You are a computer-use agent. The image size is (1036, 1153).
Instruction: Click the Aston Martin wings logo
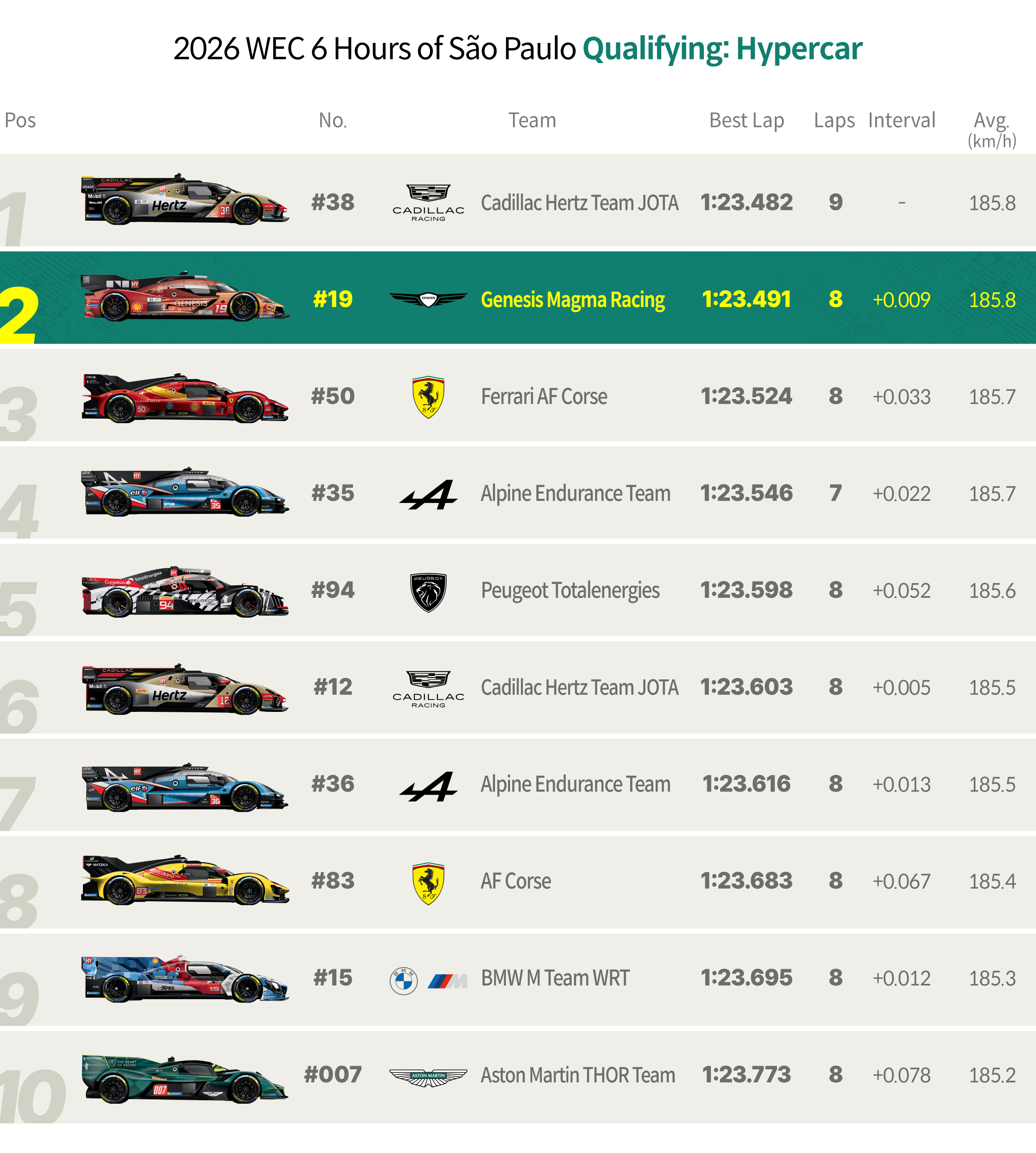(428, 1077)
